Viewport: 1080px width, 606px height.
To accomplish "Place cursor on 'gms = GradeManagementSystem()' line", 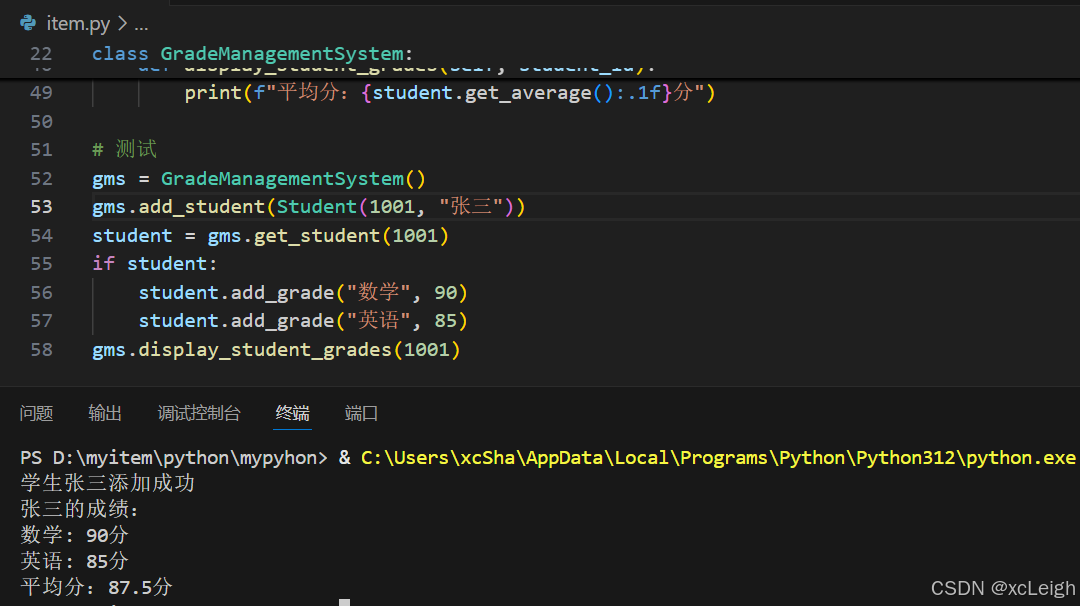I will (x=259, y=179).
